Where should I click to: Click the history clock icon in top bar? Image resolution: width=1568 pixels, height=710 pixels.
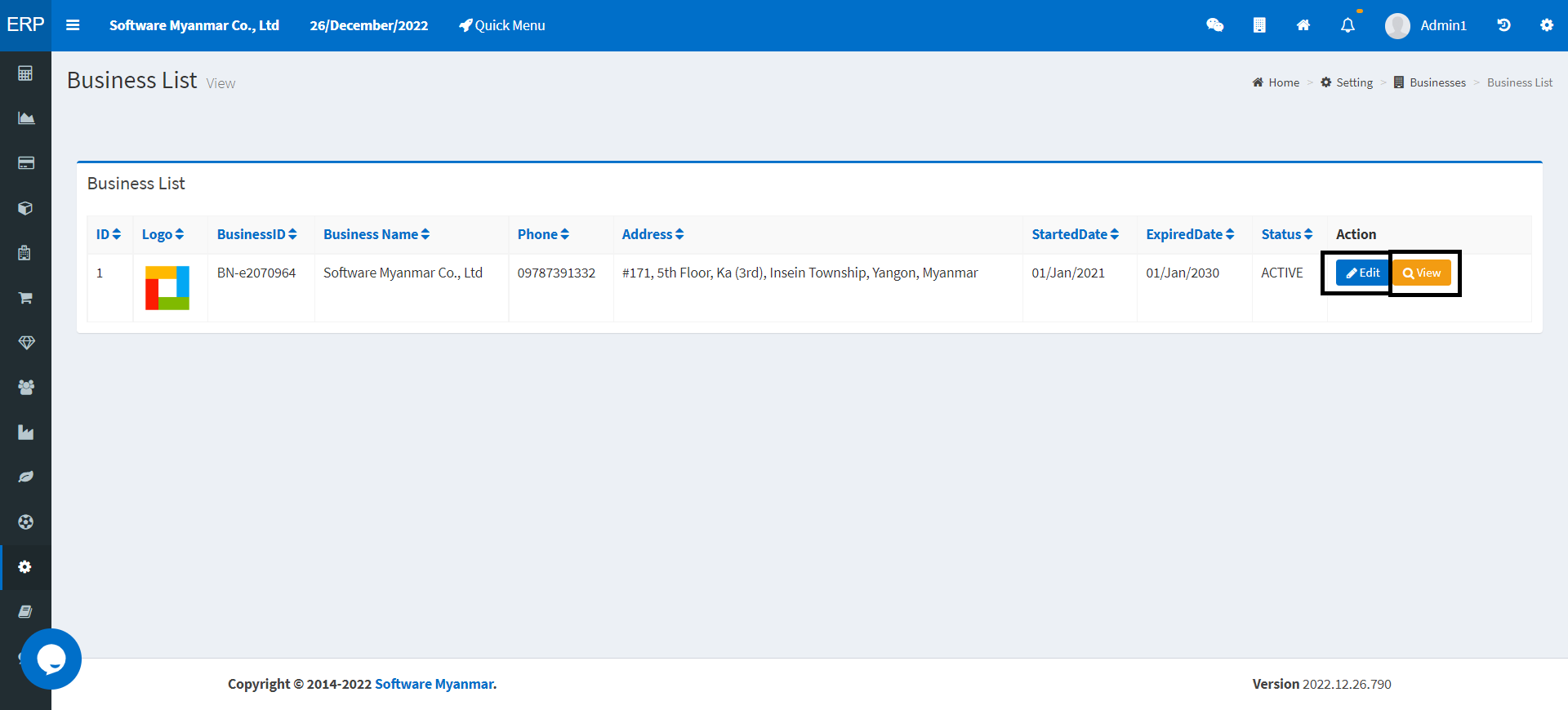pos(1503,25)
